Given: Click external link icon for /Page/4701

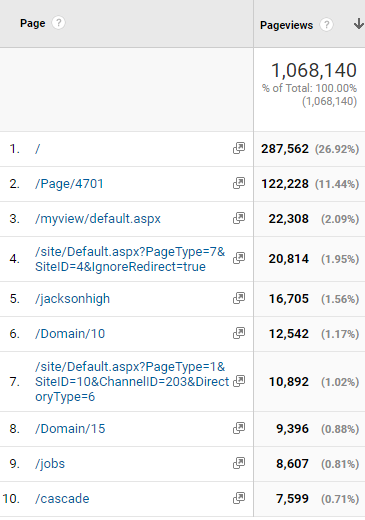Looking at the screenshot, I should 239,183.
